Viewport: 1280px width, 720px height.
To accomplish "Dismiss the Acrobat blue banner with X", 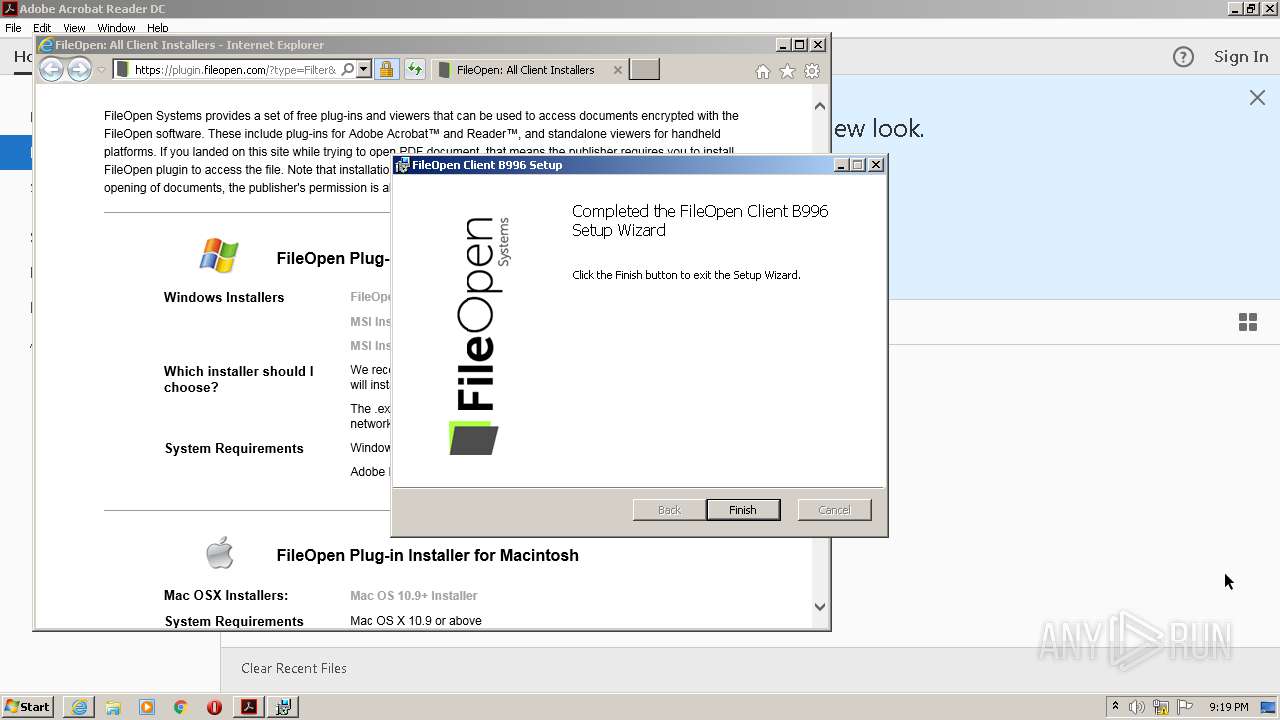I will (x=1257, y=97).
